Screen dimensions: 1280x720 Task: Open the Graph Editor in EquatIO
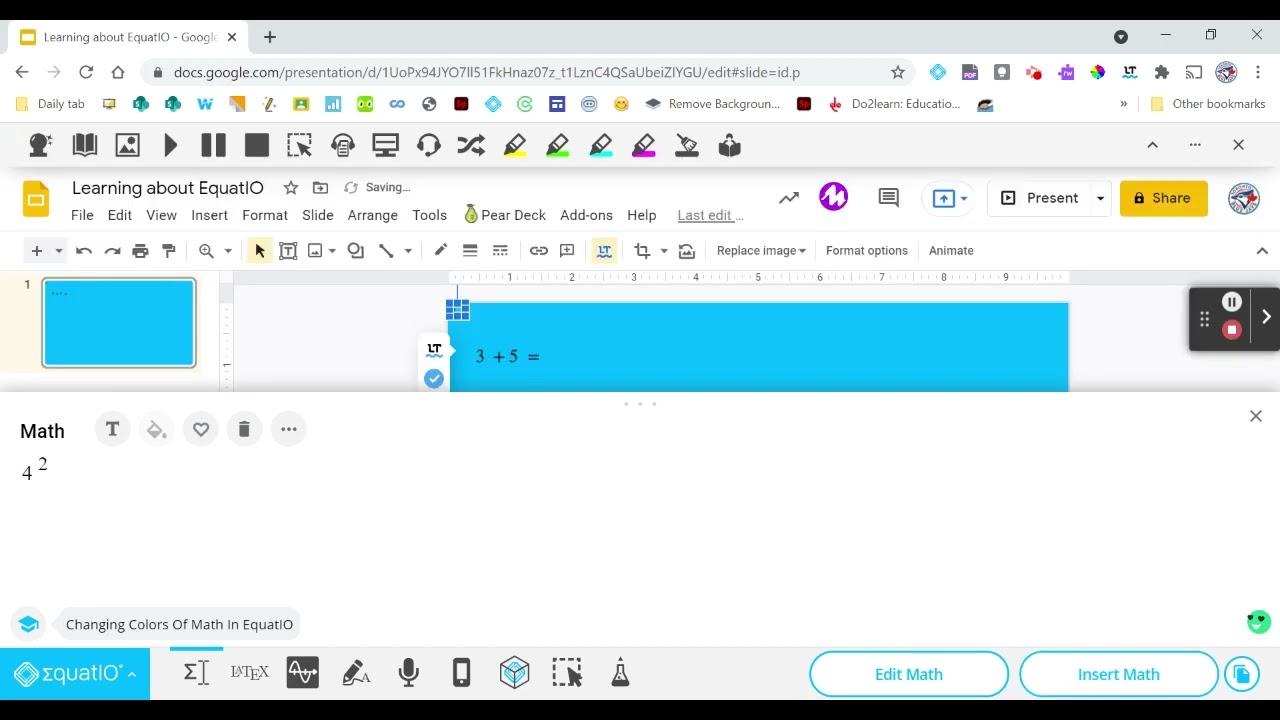(x=303, y=673)
